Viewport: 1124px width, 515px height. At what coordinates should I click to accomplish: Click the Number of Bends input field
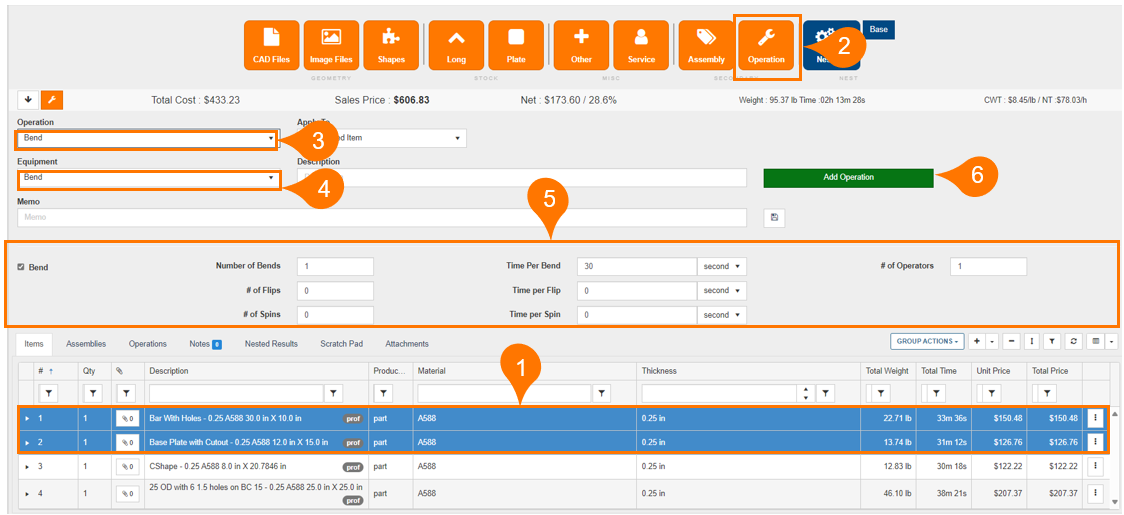334,267
